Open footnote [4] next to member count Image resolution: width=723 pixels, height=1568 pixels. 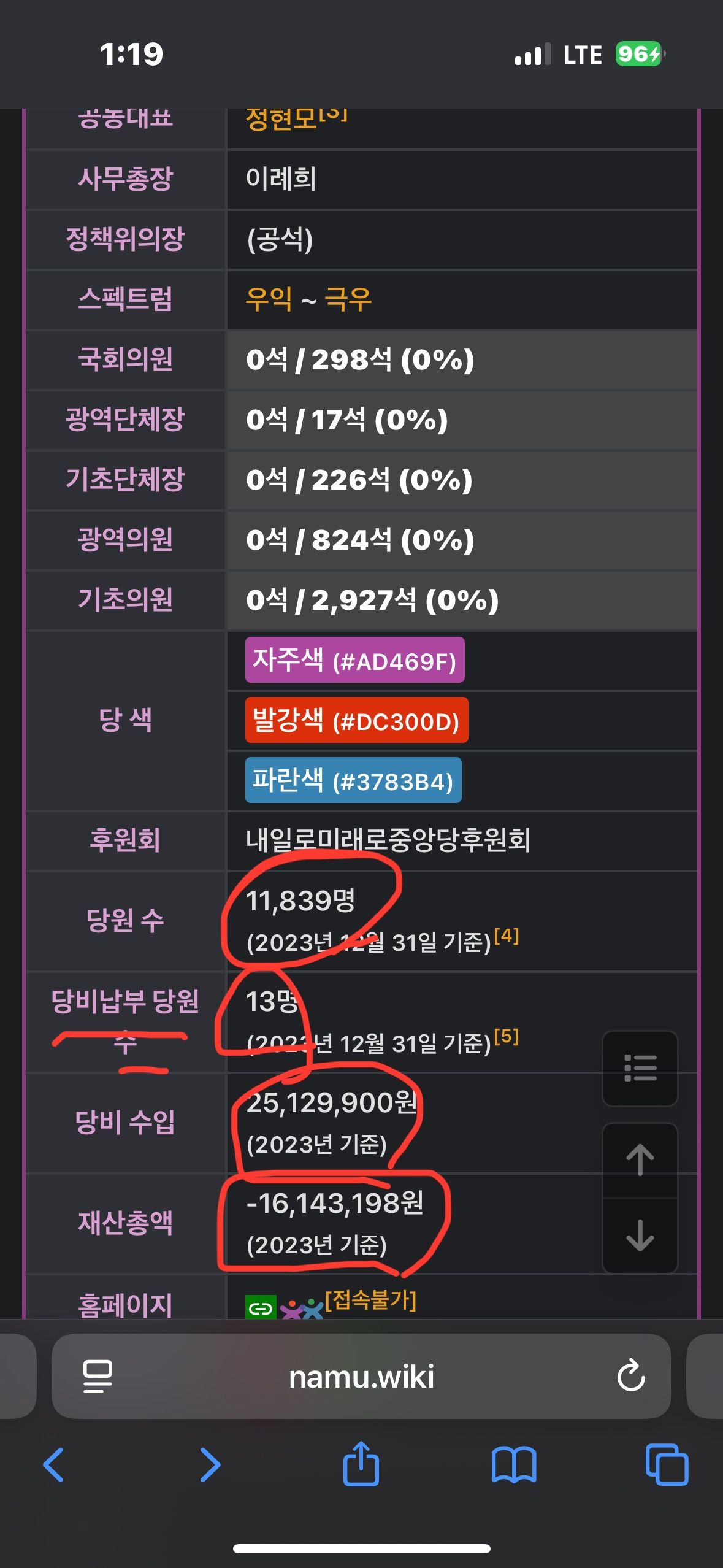point(507,936)
